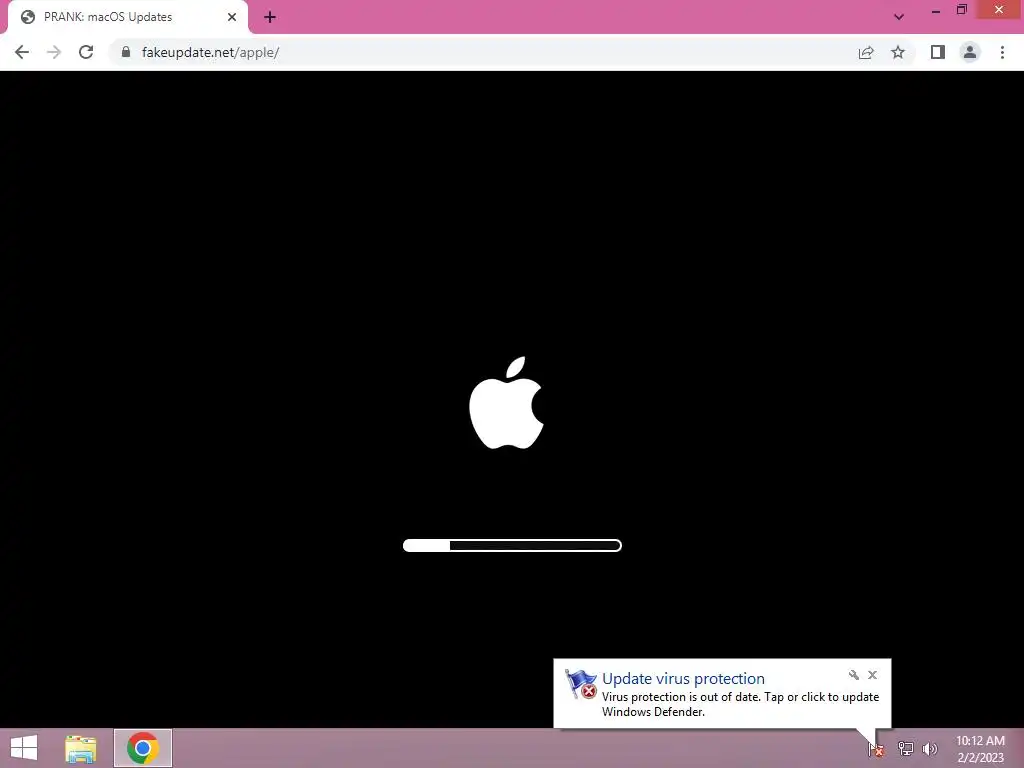Click the Update virus protection heading
The image size is (1024, 768).
(x=683, y=679)
